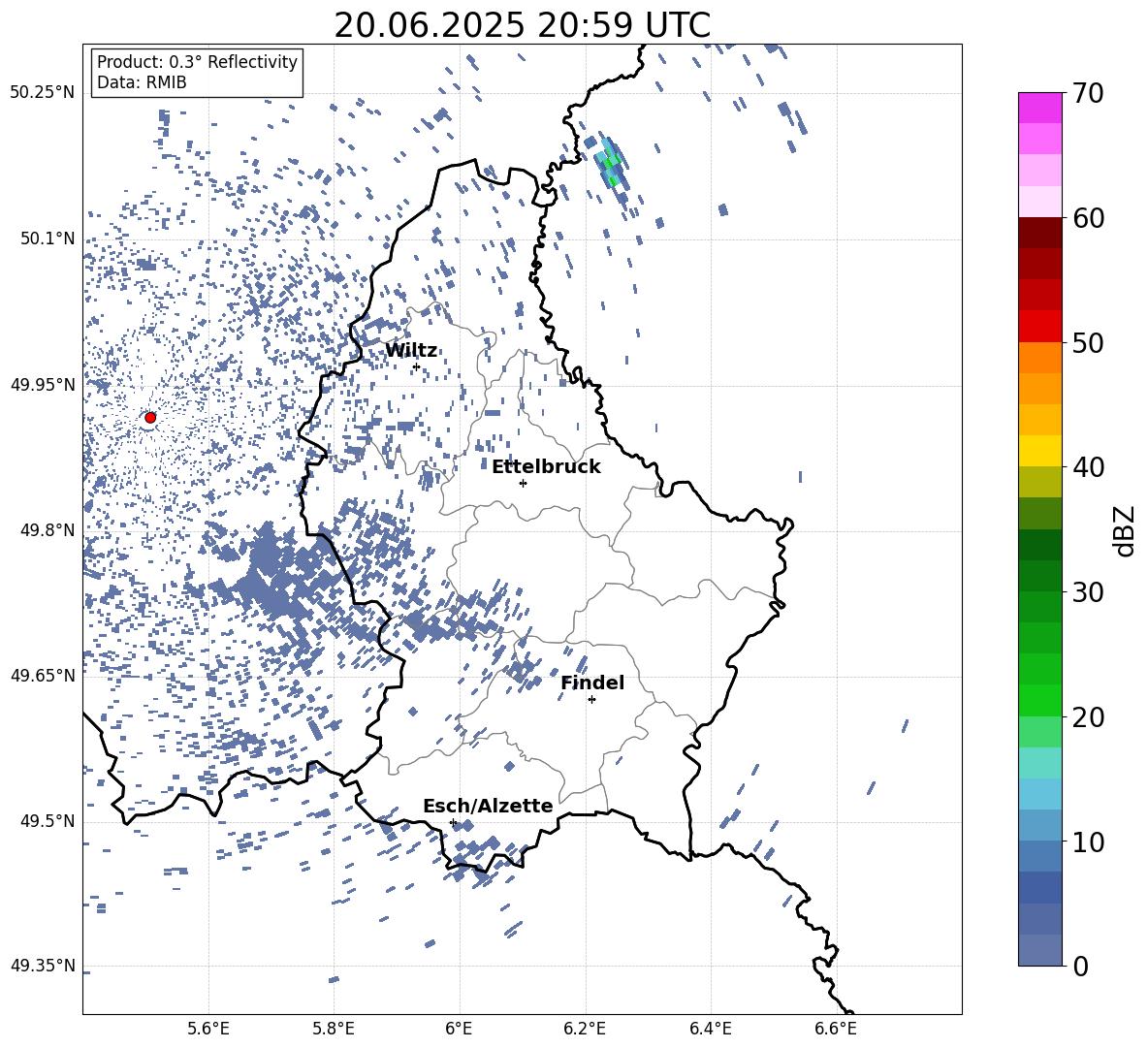Click the 0 tick on the colorbar
The image size is (1148, 1048).
point(1080,966)
